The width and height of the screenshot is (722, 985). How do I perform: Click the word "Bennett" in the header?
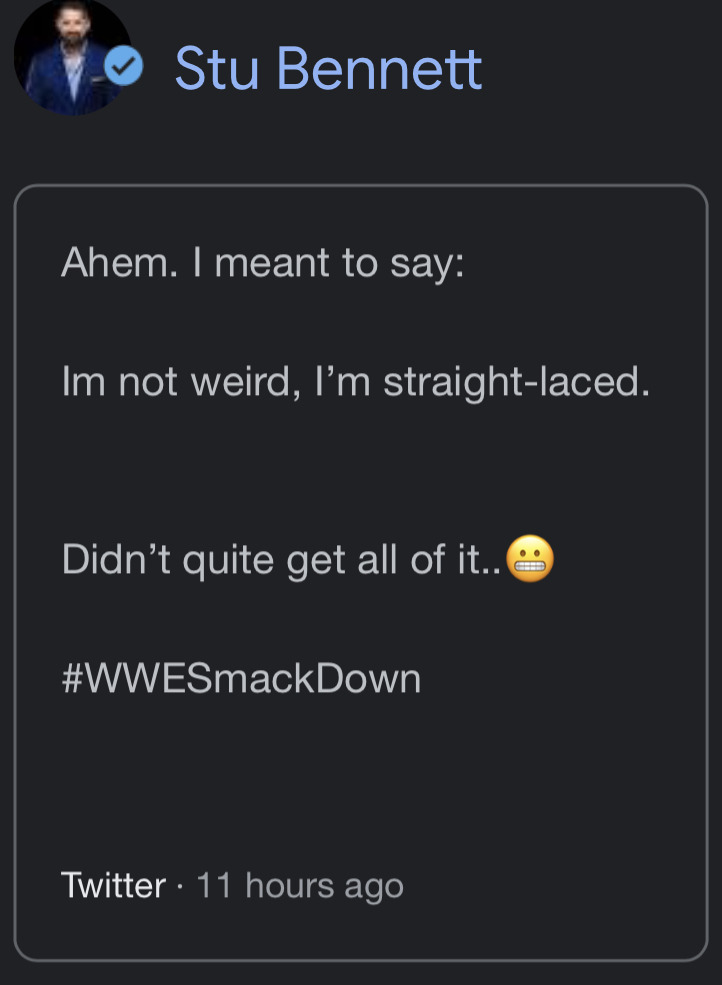tap(379, 68)
